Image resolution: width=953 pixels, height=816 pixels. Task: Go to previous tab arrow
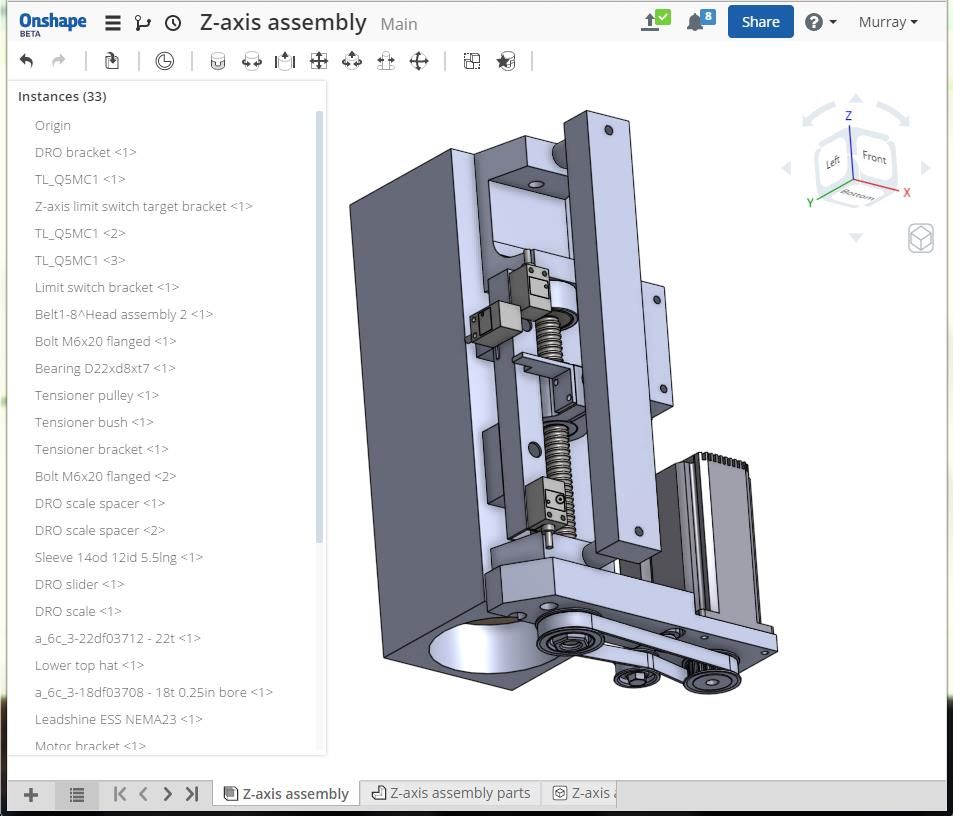[143, 794]
